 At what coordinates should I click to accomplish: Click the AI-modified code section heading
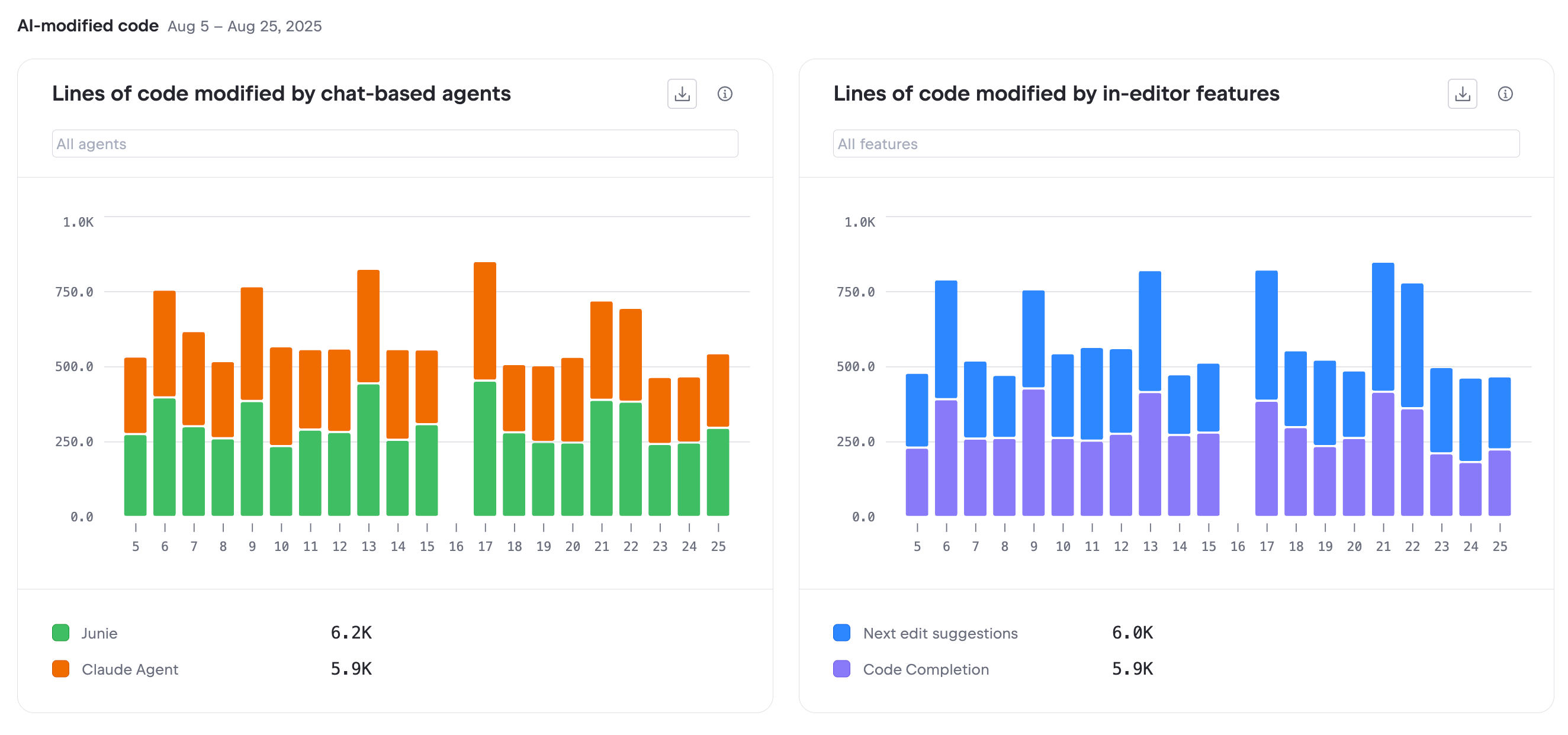click(x=88, y=25)
